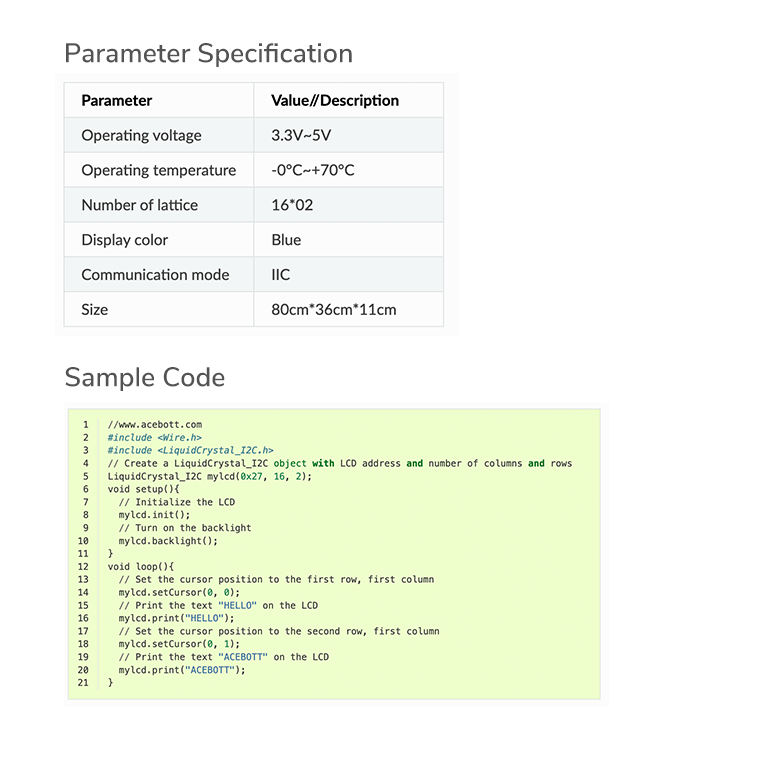Click the 80cm*36cm*11cm size value
Viewport: 768px width, 768px height.
tap(334, 310)
